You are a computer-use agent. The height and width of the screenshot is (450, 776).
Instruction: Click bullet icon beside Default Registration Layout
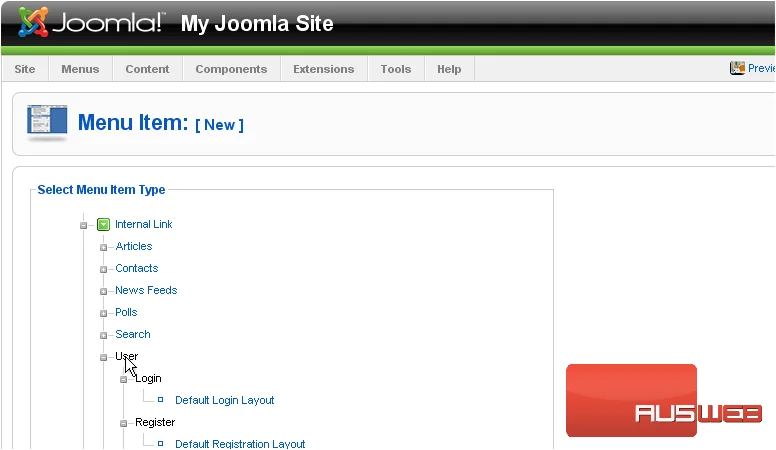pos(160,444)
